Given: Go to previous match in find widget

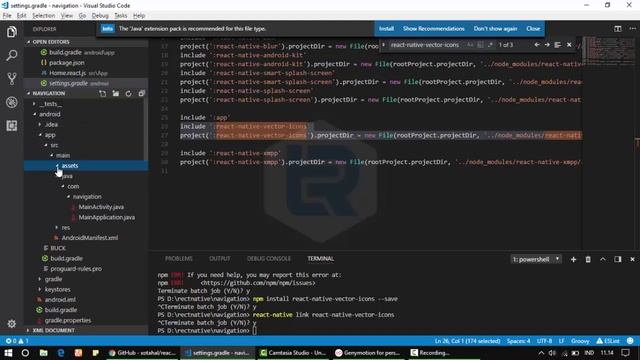Looking at the screenshot, I should [x=537, y=45].
